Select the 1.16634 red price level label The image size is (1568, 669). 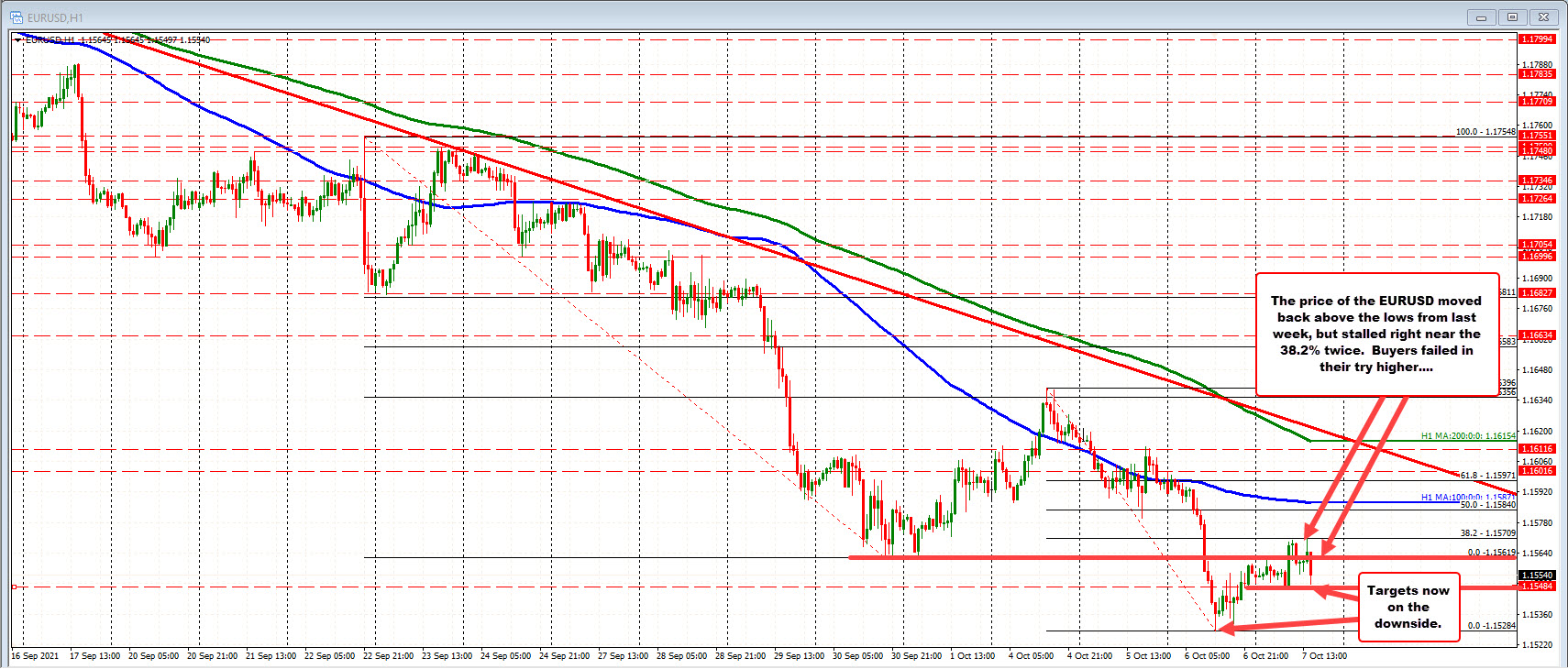coord(1537,335)
